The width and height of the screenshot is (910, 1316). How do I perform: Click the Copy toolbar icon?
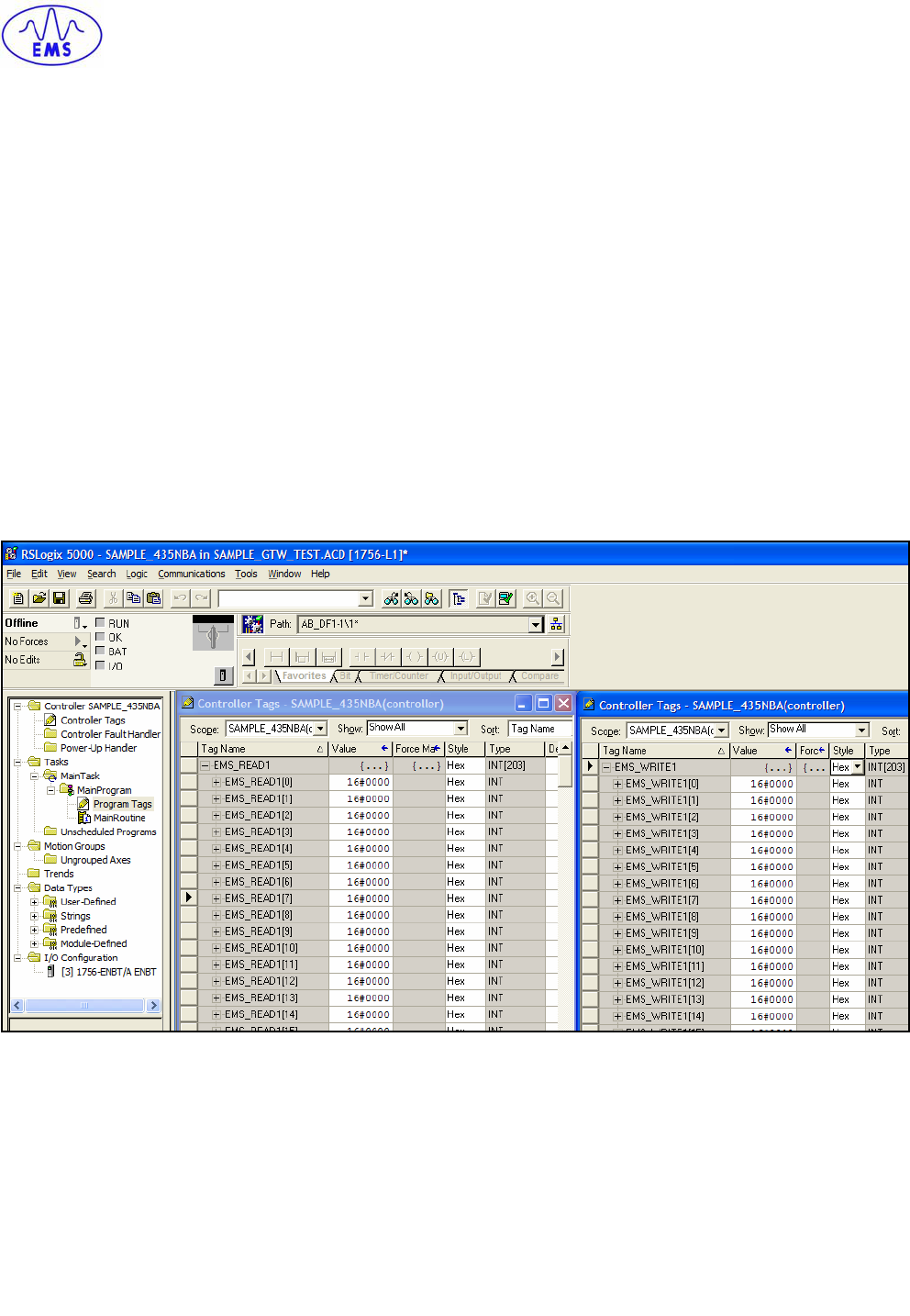(133, 598)
